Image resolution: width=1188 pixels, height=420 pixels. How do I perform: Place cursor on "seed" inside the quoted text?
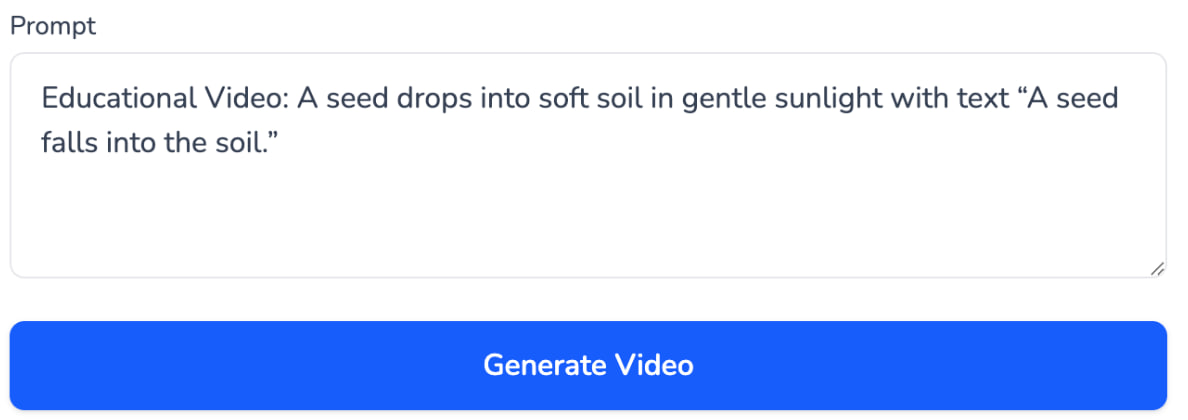tap(1088, 100)
